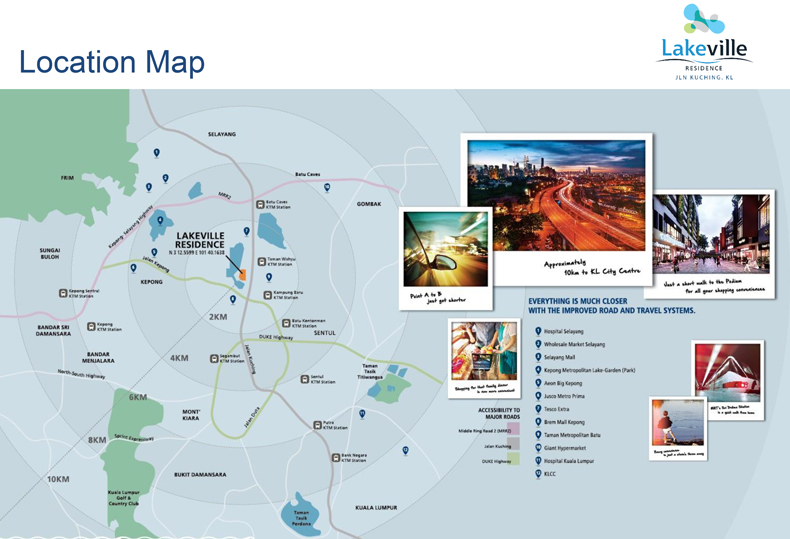Click the Giant Hypermarket legend text
790x539 pixels.
pyautogui.click(x=565, y=448)
